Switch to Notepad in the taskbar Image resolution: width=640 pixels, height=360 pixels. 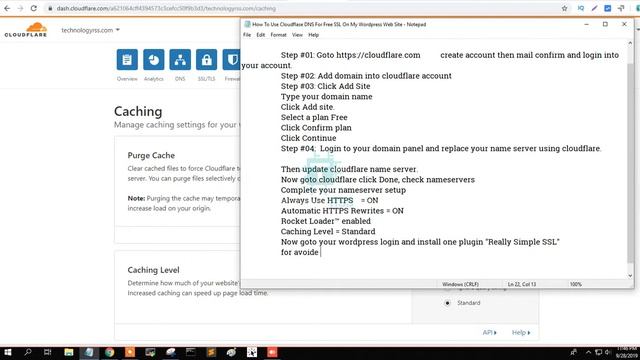pos(89,352)
